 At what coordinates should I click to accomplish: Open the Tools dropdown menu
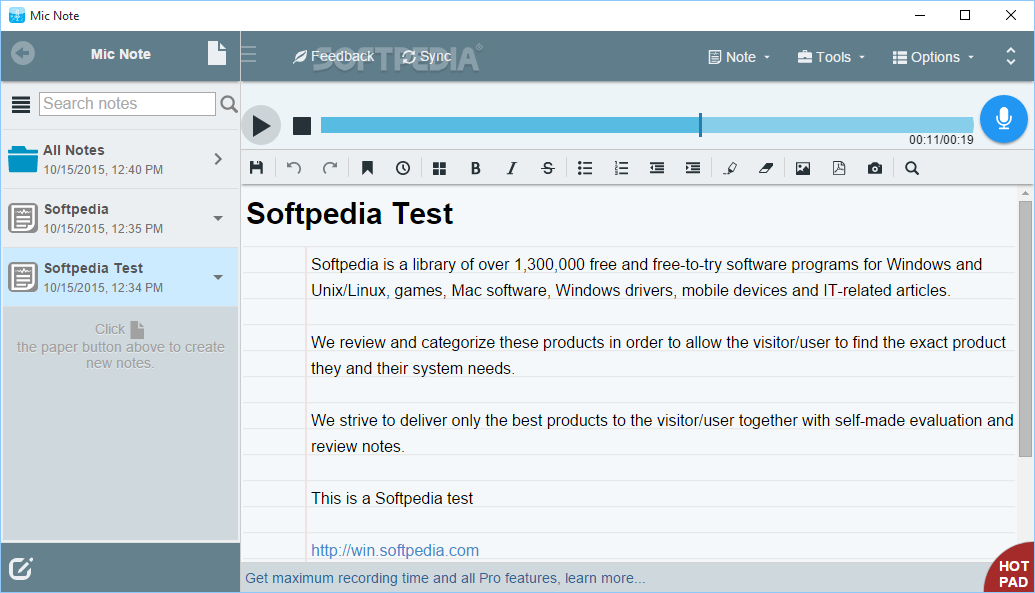tap(831, 57)
